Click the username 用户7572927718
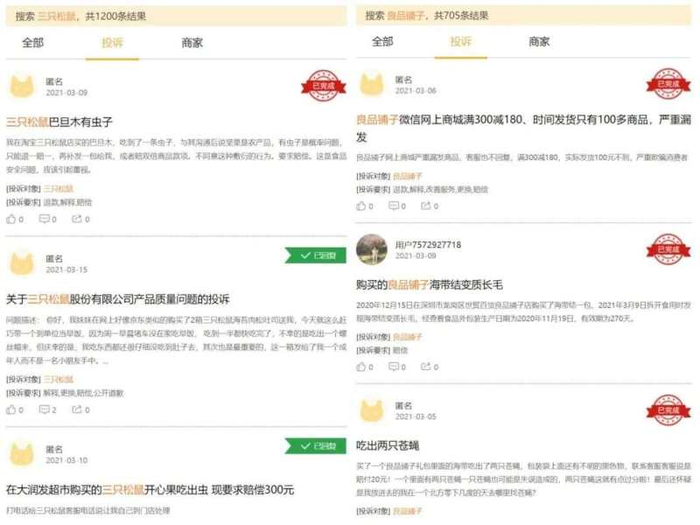 tap(428, 245)
